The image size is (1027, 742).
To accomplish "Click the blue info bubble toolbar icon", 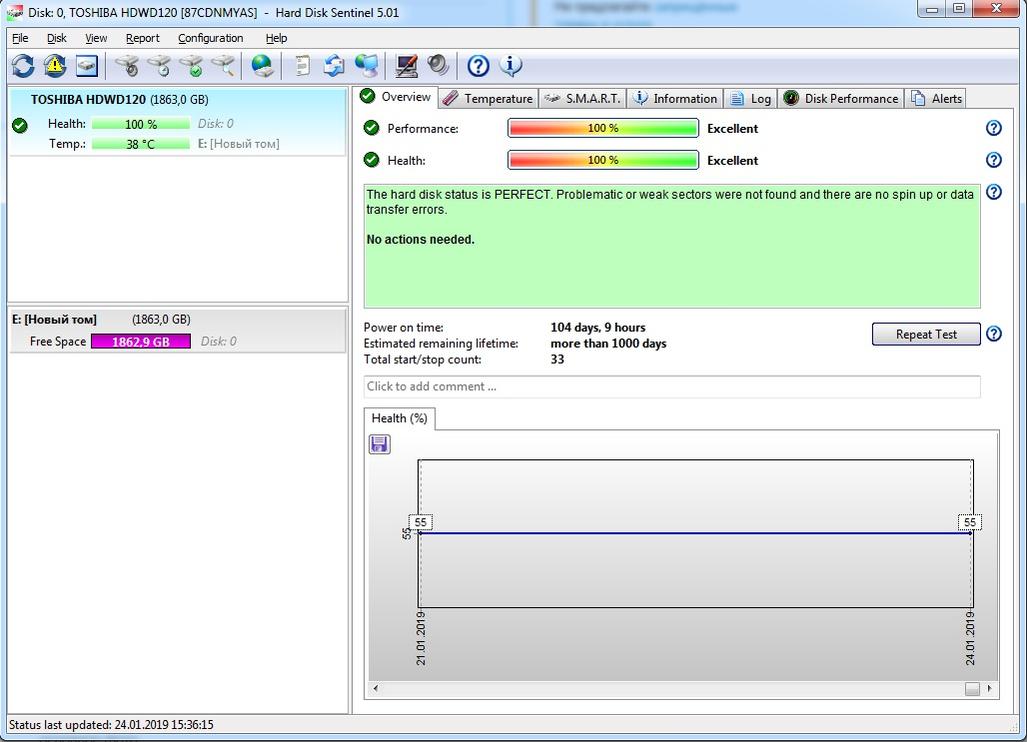I will pos(511,65).
